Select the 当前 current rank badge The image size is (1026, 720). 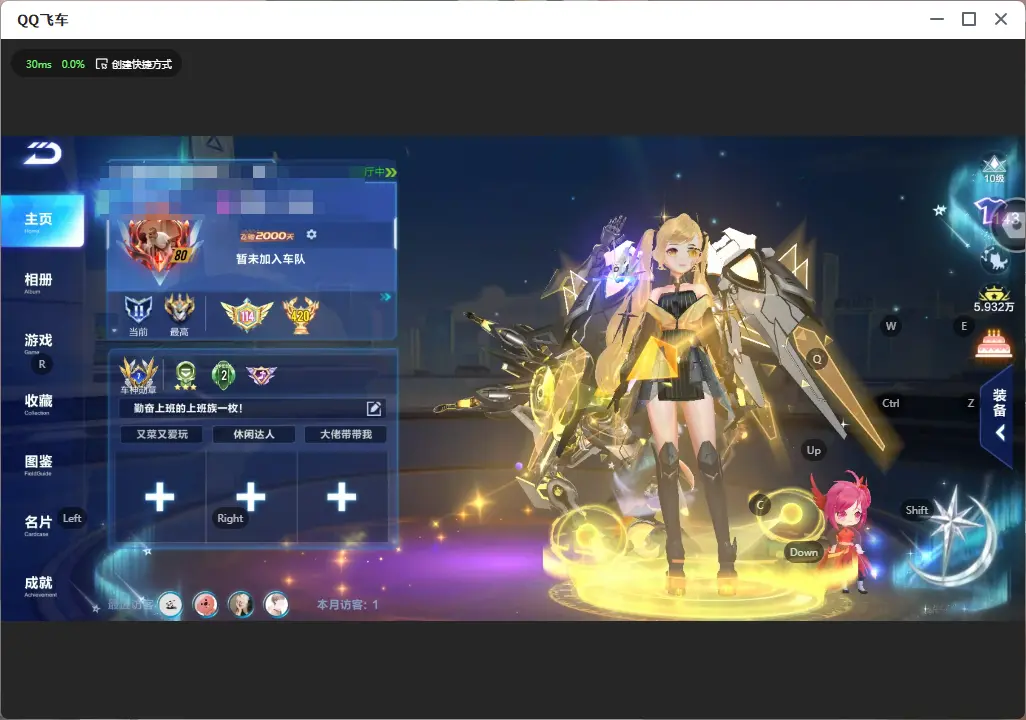(138, 315)
